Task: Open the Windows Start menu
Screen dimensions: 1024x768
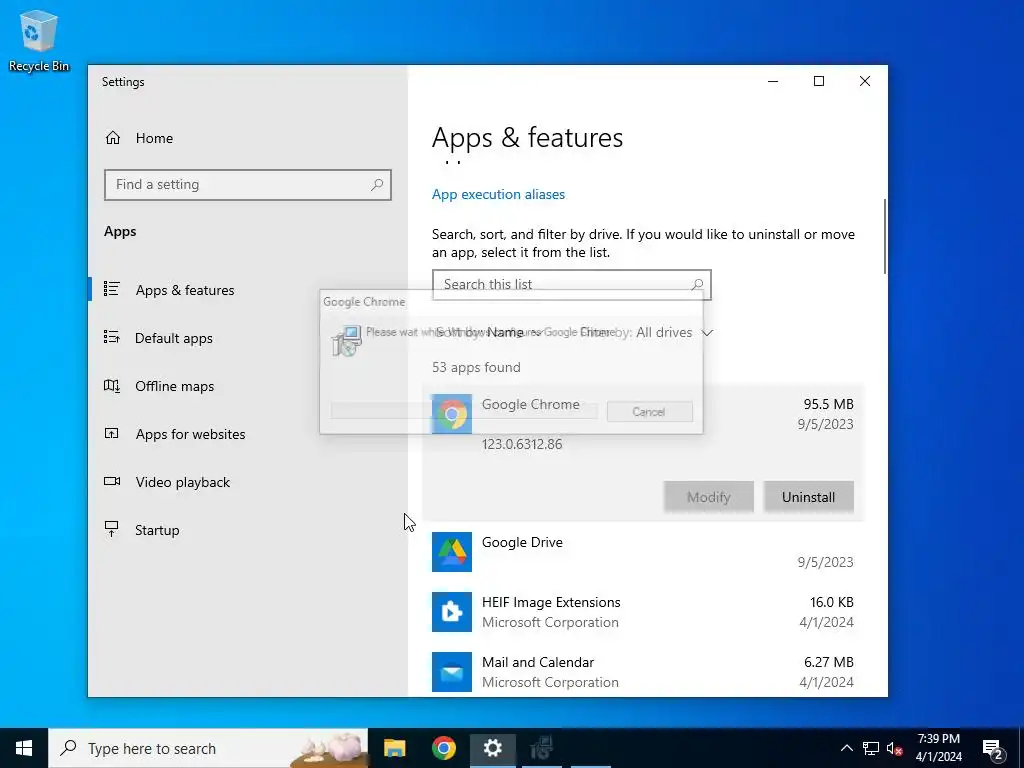Action: click(24, 748)
